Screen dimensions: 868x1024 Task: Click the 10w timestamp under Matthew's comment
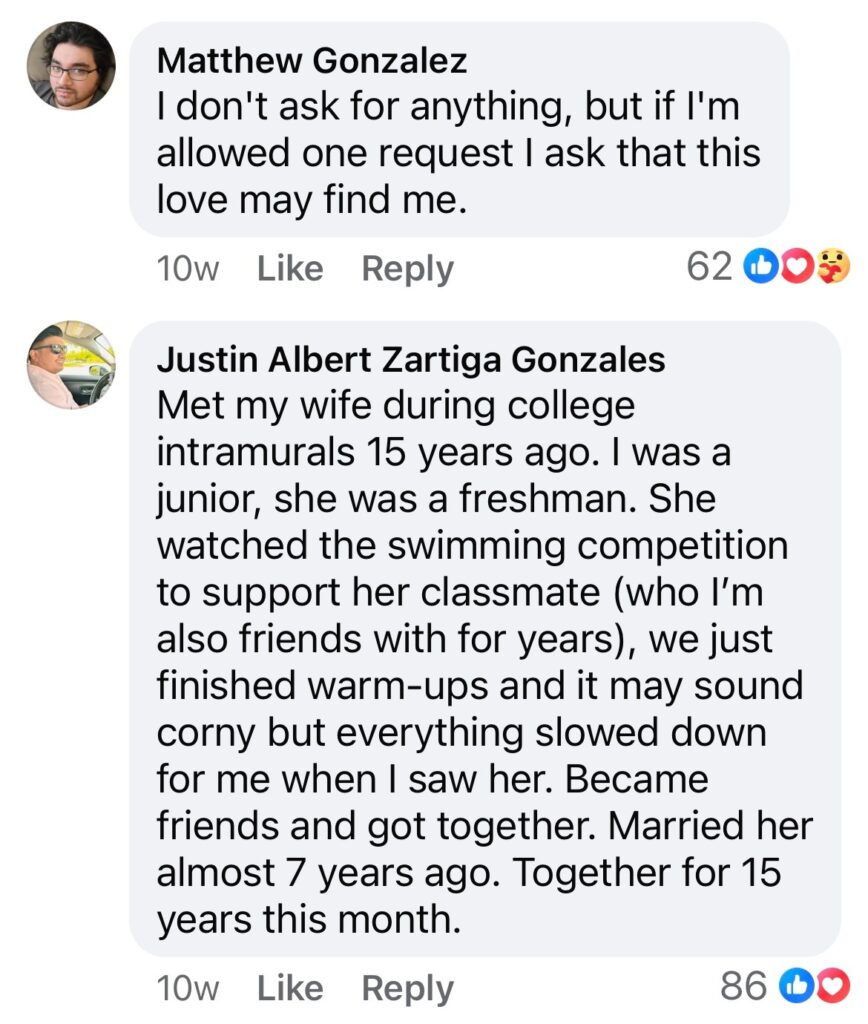click(188, 268)
